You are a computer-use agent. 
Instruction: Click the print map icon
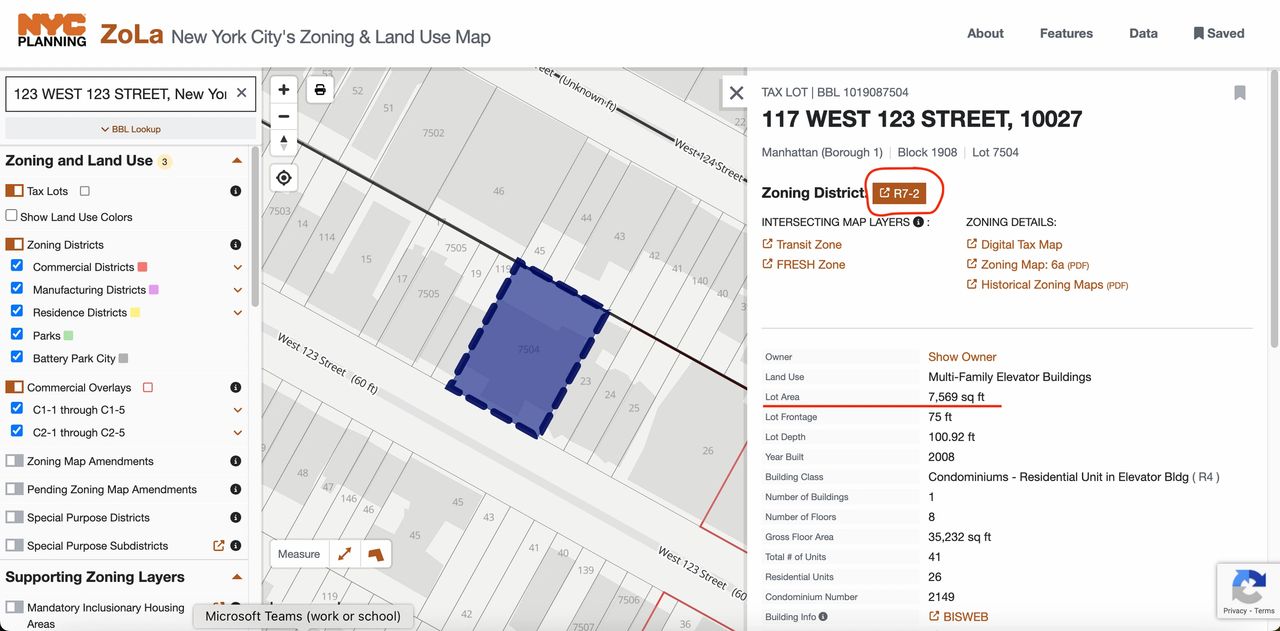320,90
